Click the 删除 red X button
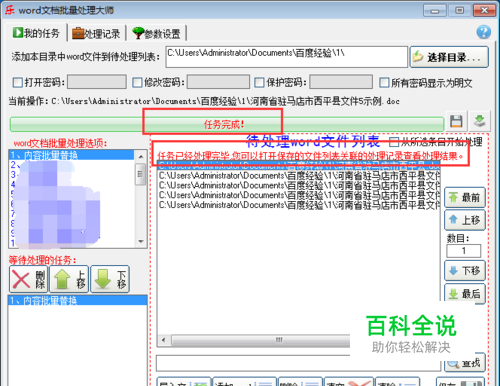 pyautogui.click(x=29, y=279)
